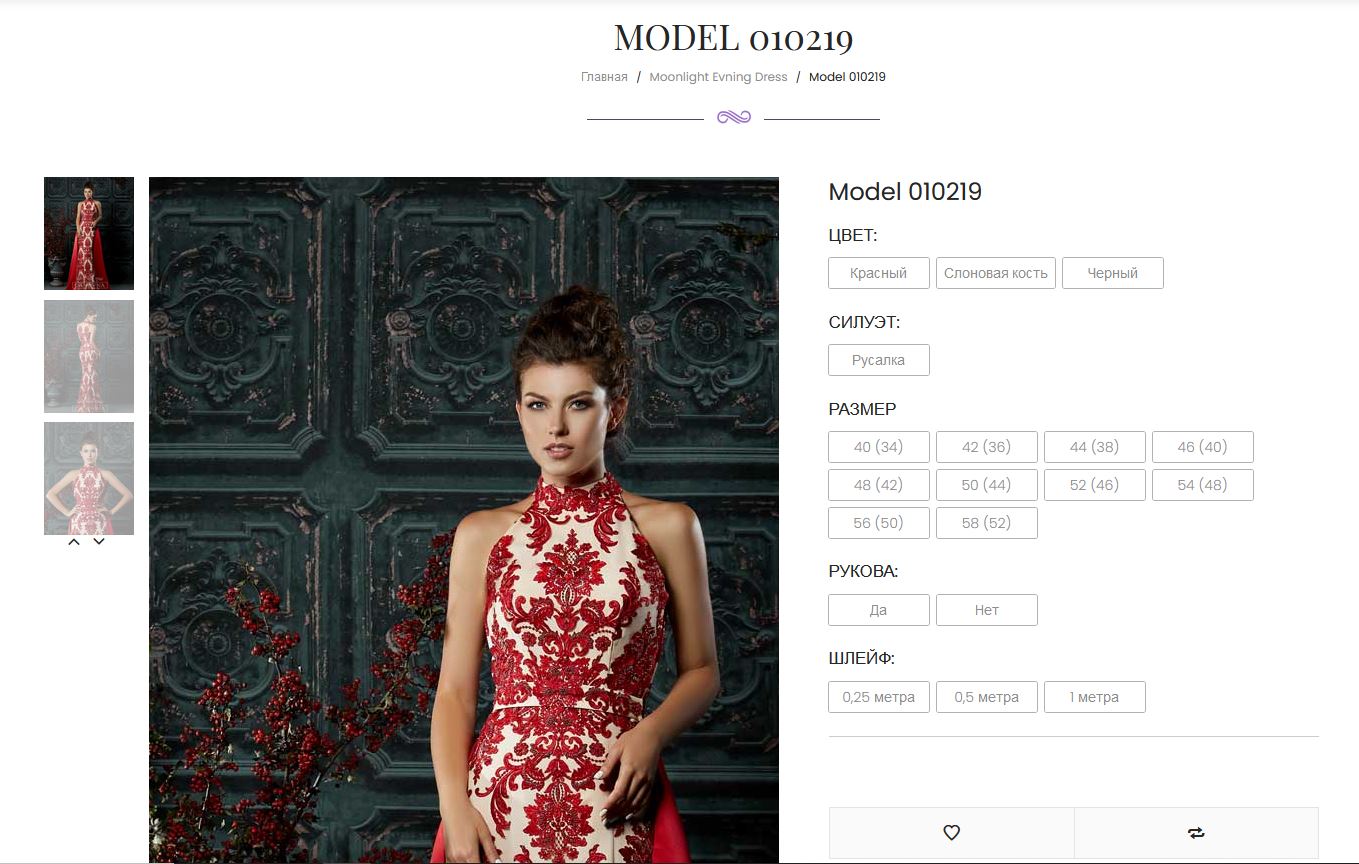Select Да for sleeves
This screenshot has height=864, width=1359.
(879, 610)
